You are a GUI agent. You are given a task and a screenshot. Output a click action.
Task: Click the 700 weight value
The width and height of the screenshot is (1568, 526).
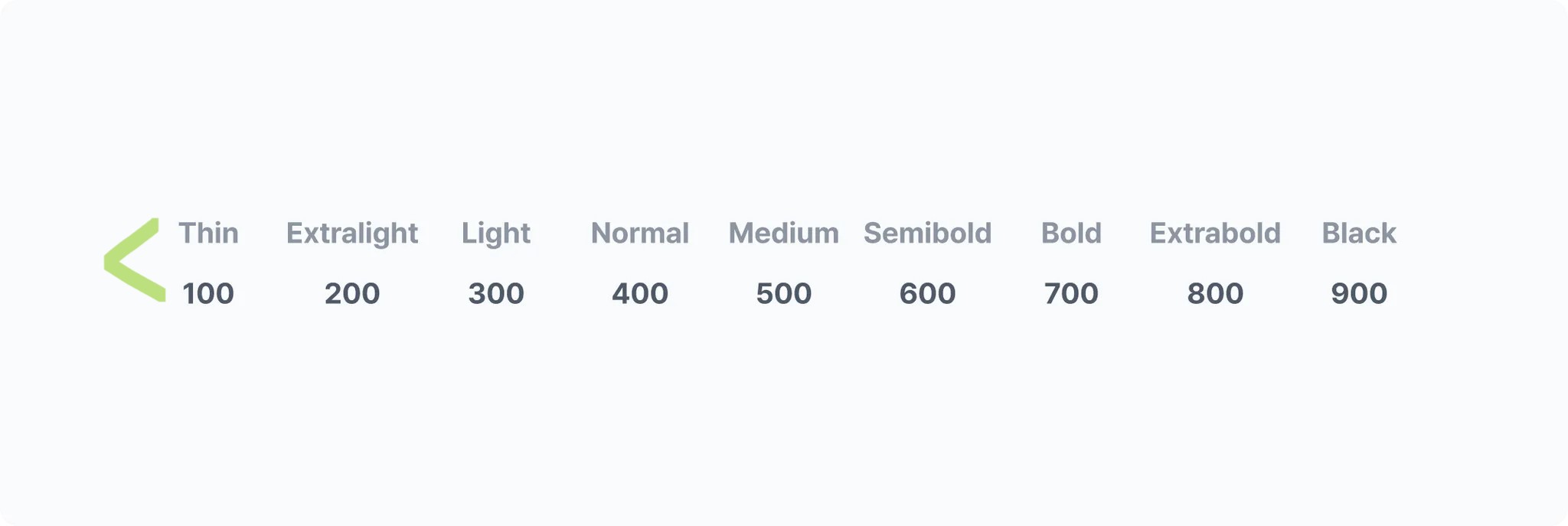pos(1071,293)
